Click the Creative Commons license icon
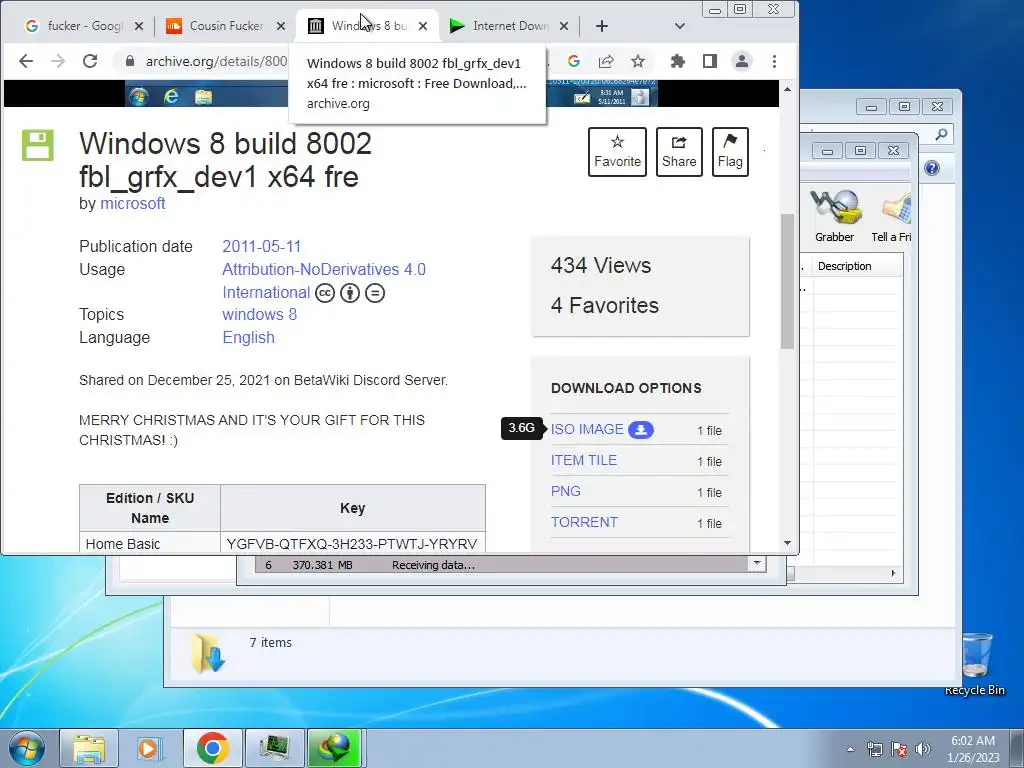 coord(325,293)
